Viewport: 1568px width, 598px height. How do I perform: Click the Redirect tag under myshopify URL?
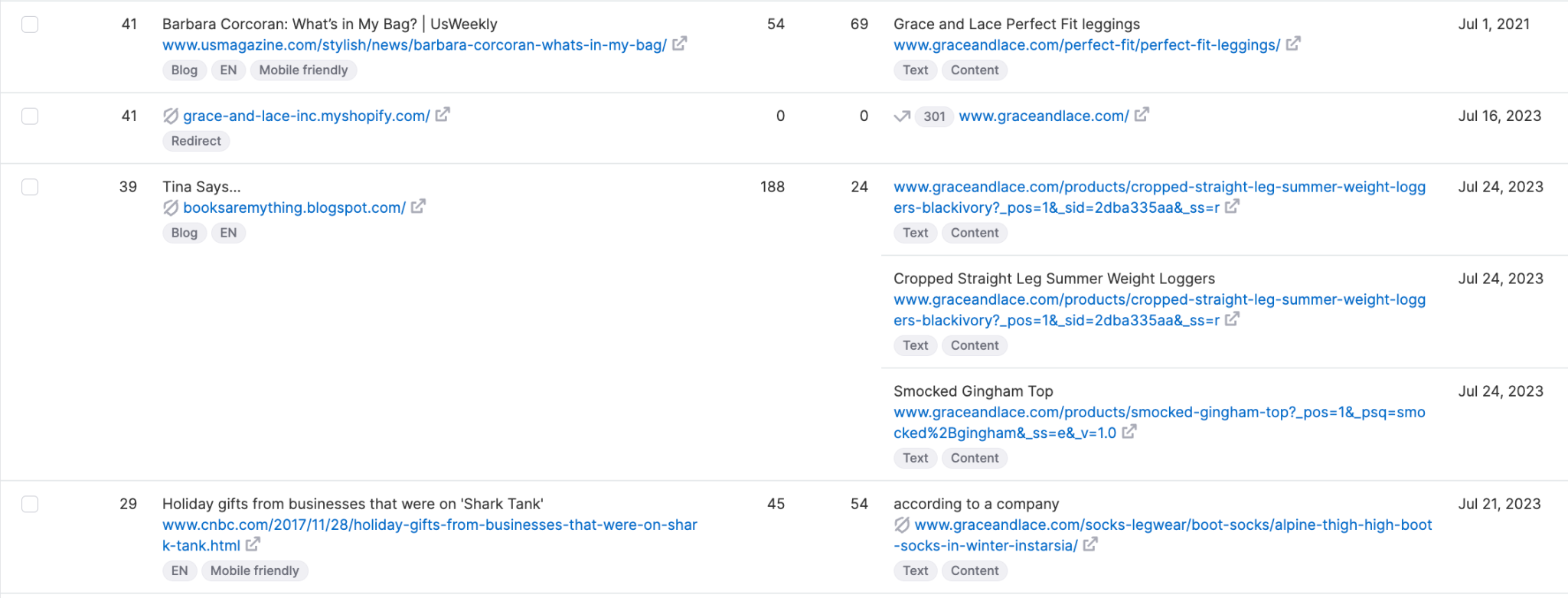click(x=196, y=141)
